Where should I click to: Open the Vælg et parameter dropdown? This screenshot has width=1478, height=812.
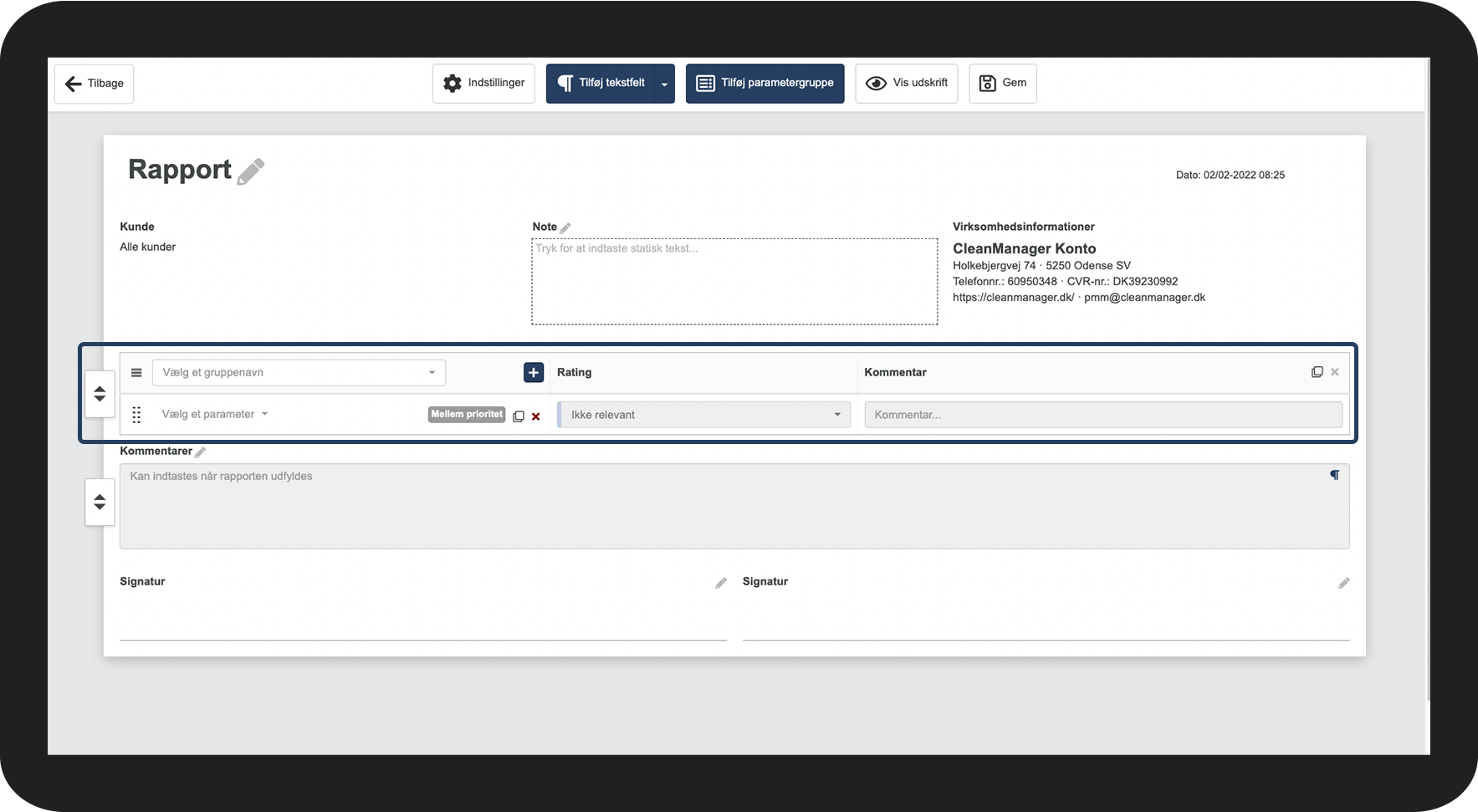click(215, 414)
